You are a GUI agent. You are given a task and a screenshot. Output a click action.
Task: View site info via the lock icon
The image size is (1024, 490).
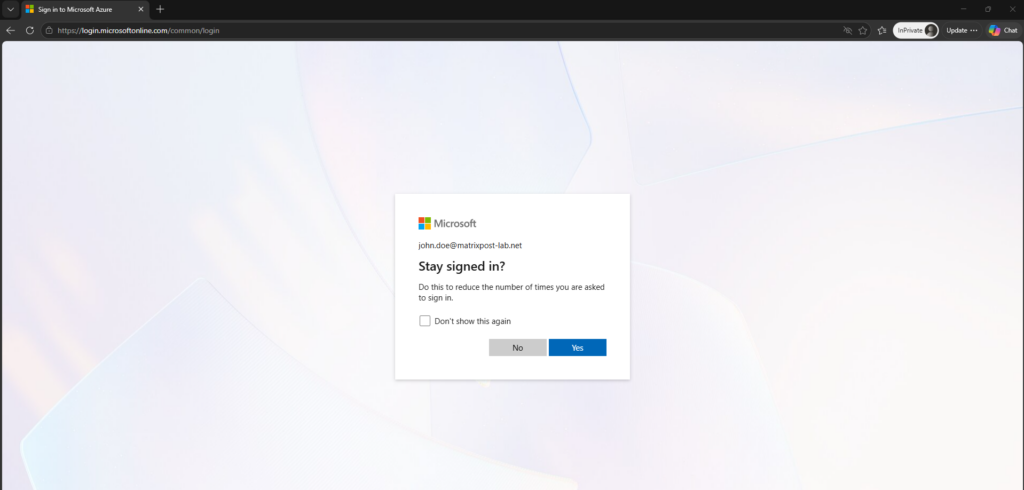49,30
